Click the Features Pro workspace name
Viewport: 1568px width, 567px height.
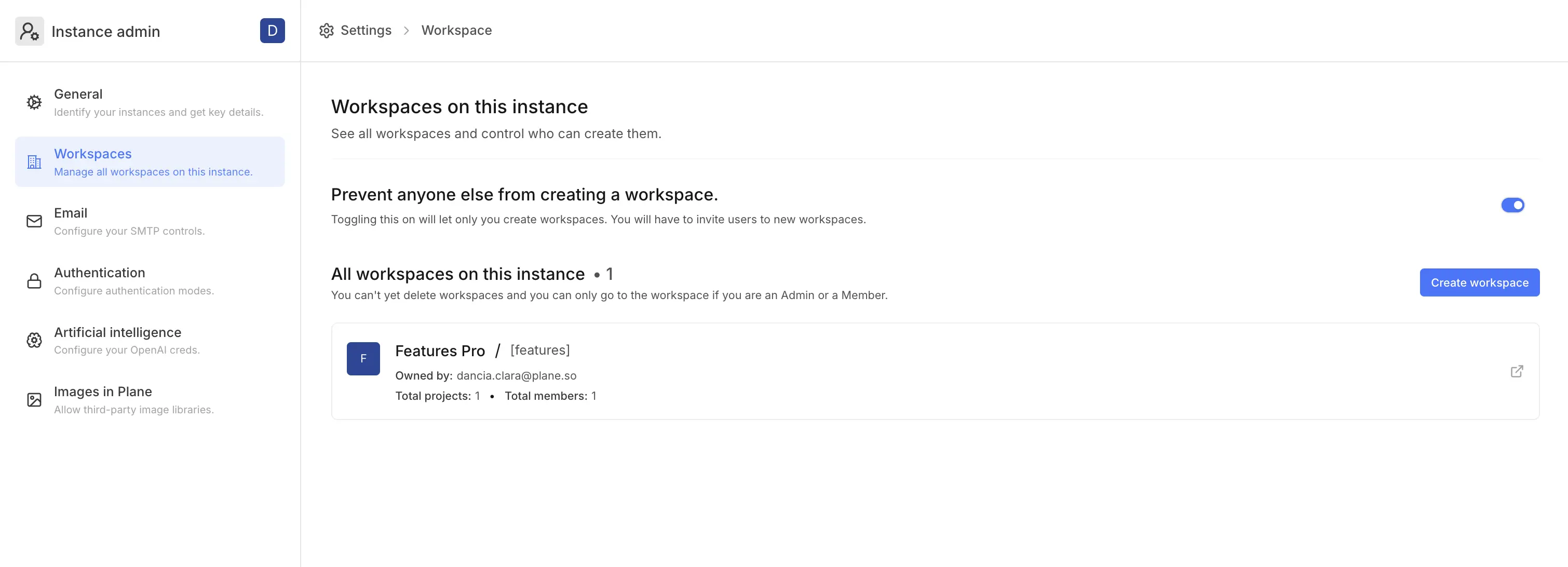point(439,351)
